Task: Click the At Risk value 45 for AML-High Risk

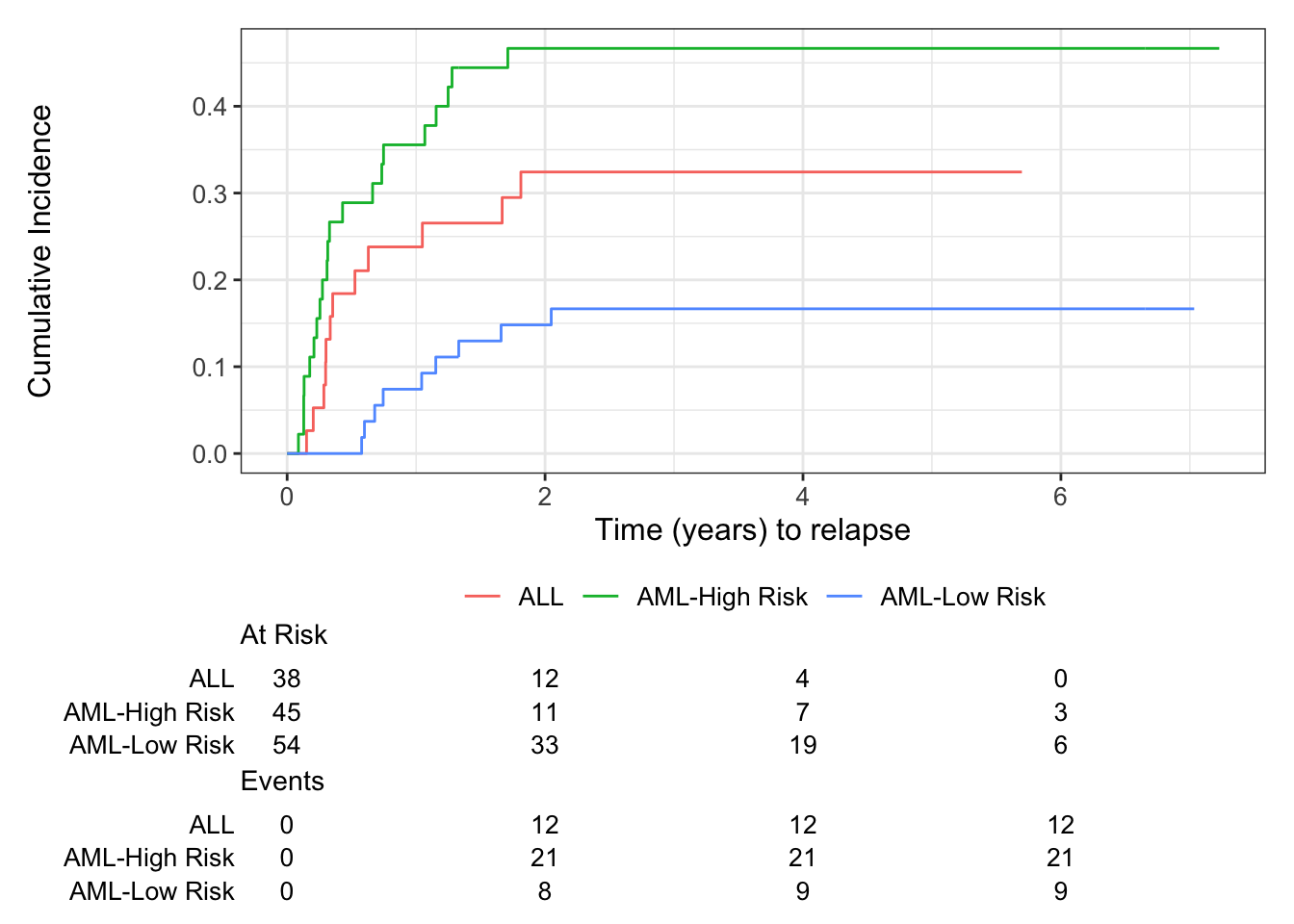Action: tap(287, 712)
